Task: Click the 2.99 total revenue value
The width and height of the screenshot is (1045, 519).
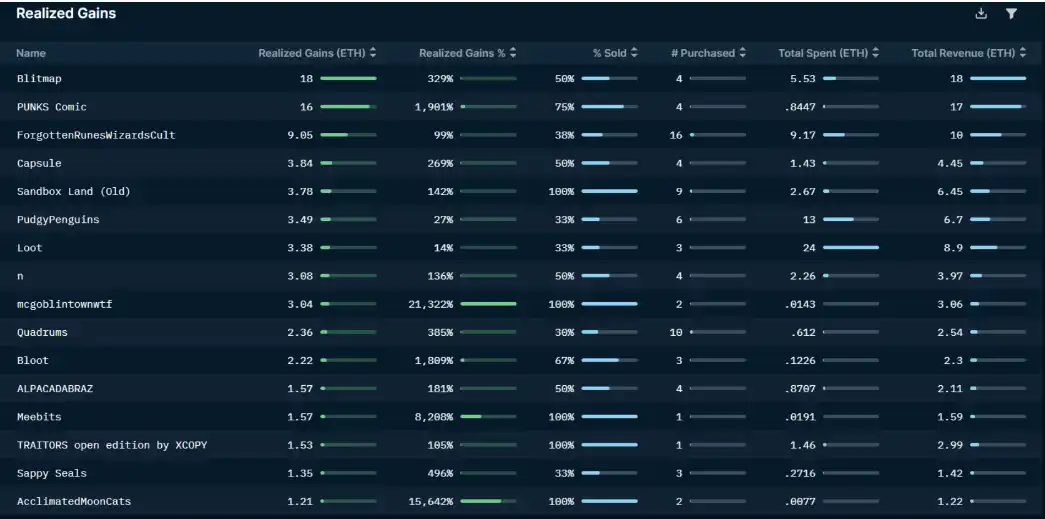Action: point(950,445)
